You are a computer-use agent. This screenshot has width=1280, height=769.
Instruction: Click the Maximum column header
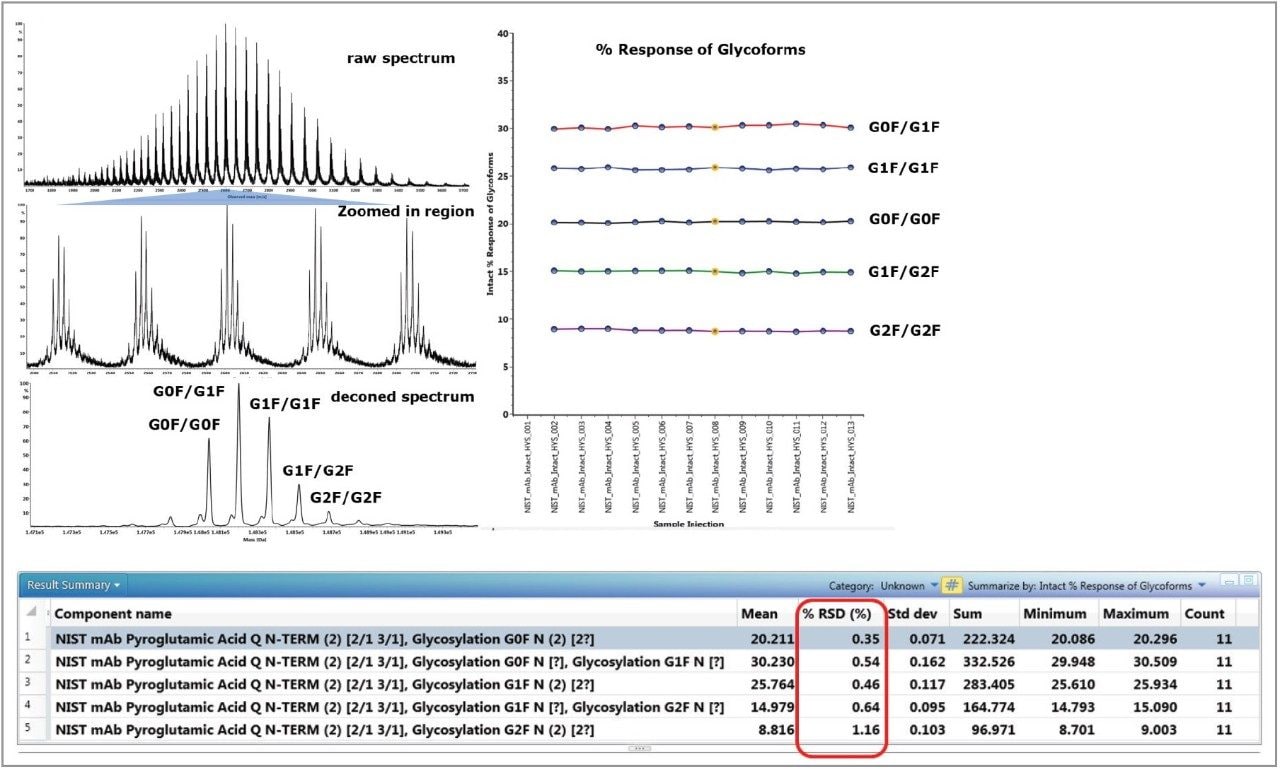1133,613
